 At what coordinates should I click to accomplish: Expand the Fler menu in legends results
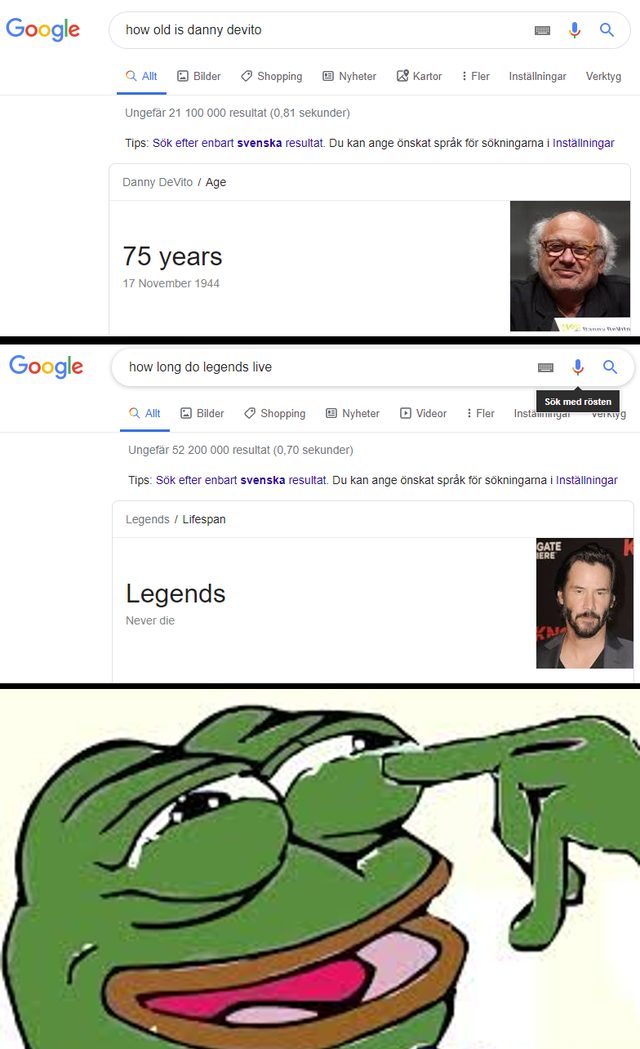(x=480, y=413)
